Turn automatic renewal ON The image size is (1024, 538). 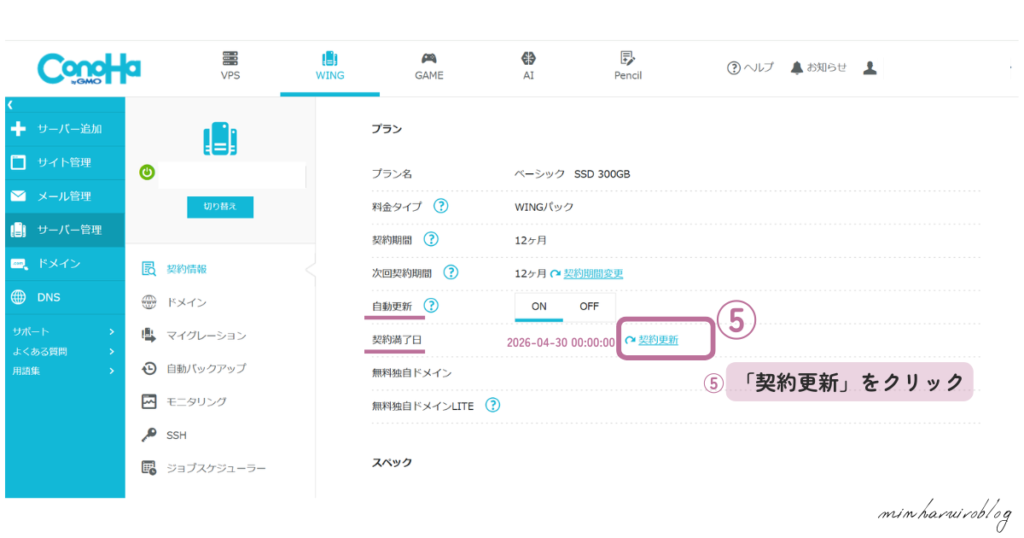point(539,306)
